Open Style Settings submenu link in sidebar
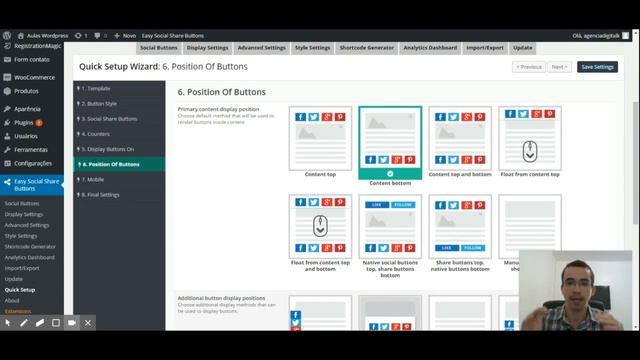The image size is (640, 360). (21, 236)
